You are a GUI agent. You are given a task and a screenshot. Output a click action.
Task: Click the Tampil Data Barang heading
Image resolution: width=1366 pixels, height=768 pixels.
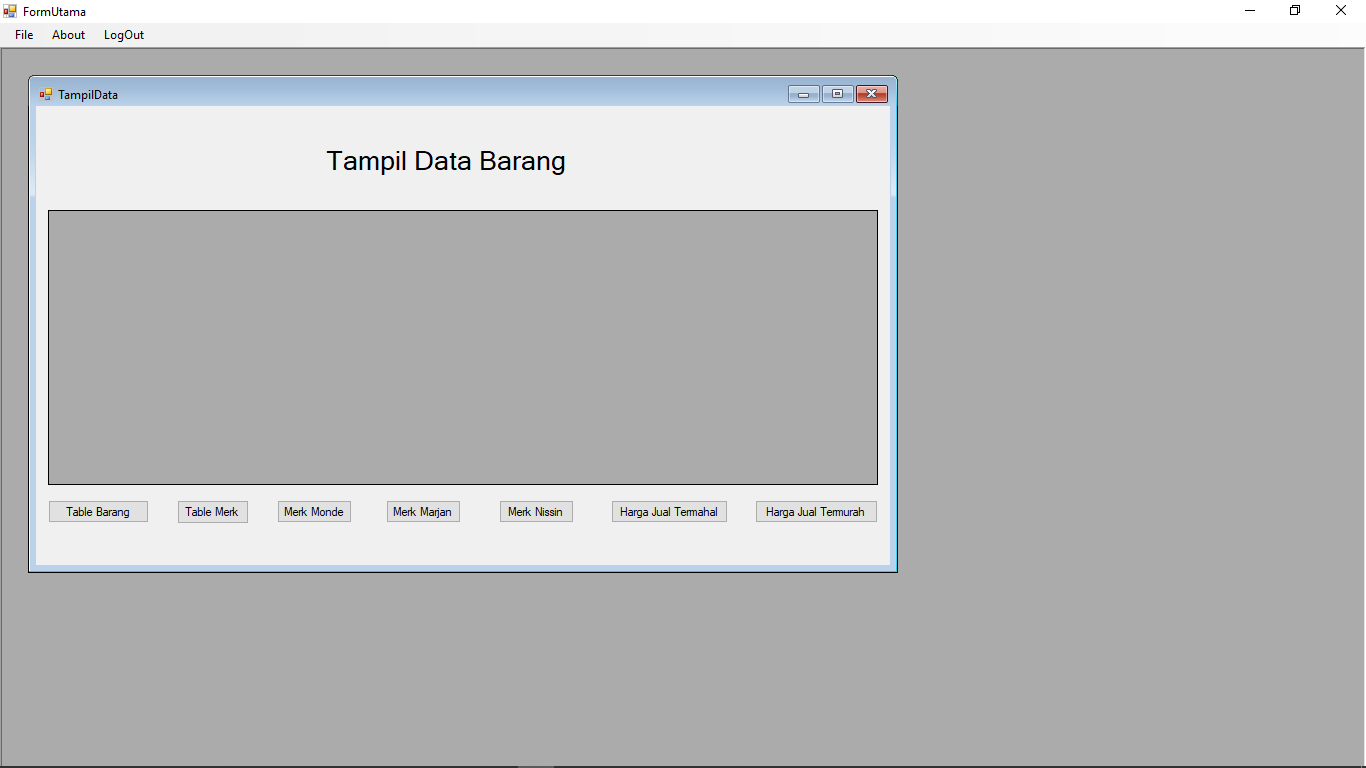pos(445,161)
